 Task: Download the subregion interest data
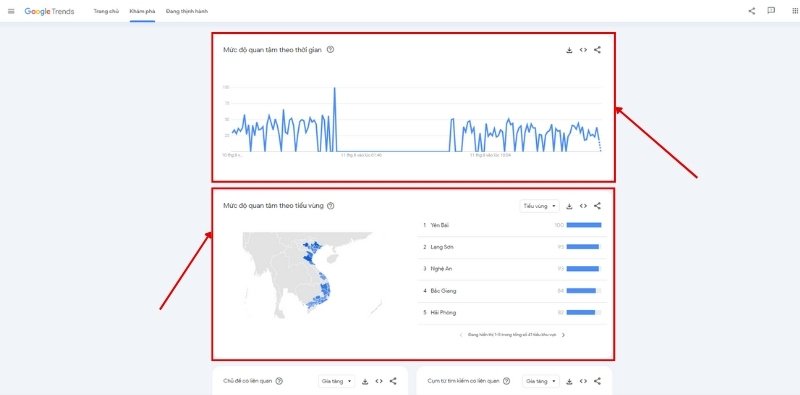[569, 206]
